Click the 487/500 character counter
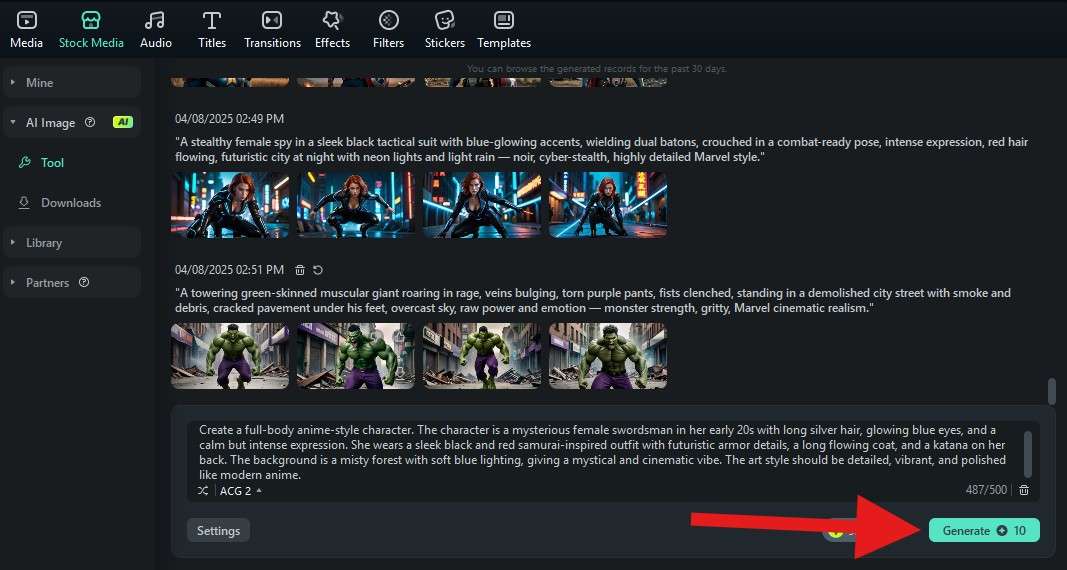1067x570 pixels. tap(986, 490)
